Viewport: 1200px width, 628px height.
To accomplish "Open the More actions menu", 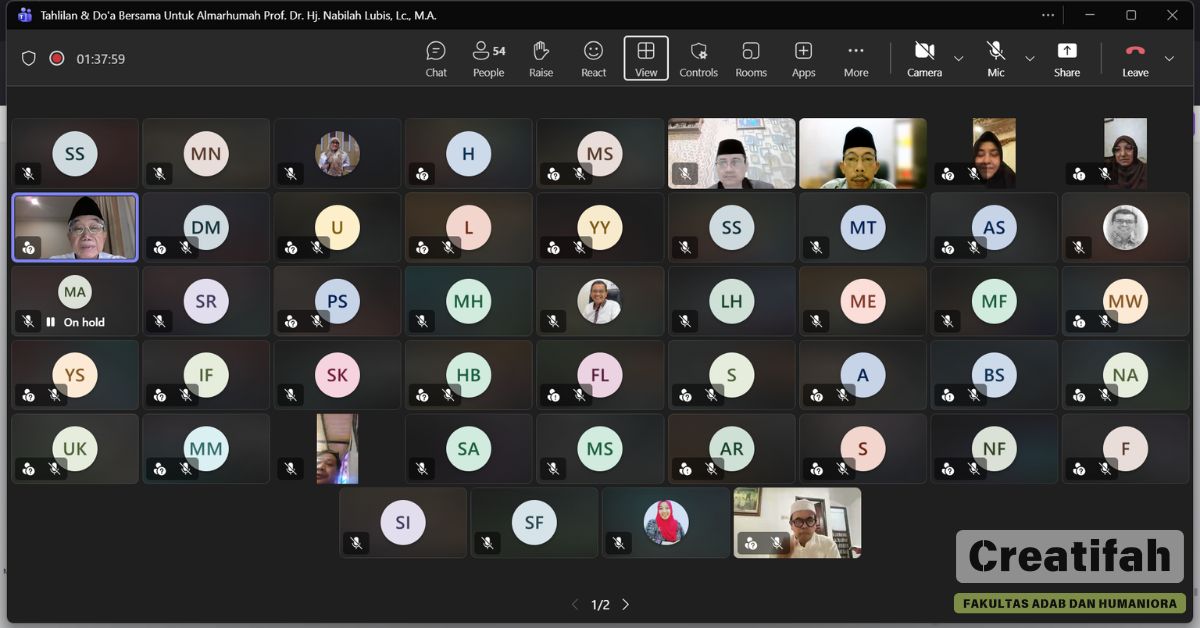I will coord(856,58).
